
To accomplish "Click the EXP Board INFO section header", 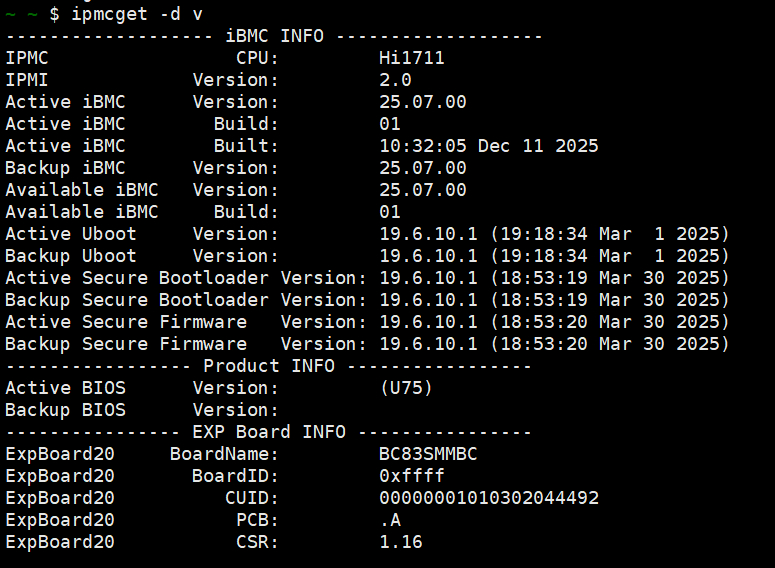I will pyautogui.click(x=269, y=432).
